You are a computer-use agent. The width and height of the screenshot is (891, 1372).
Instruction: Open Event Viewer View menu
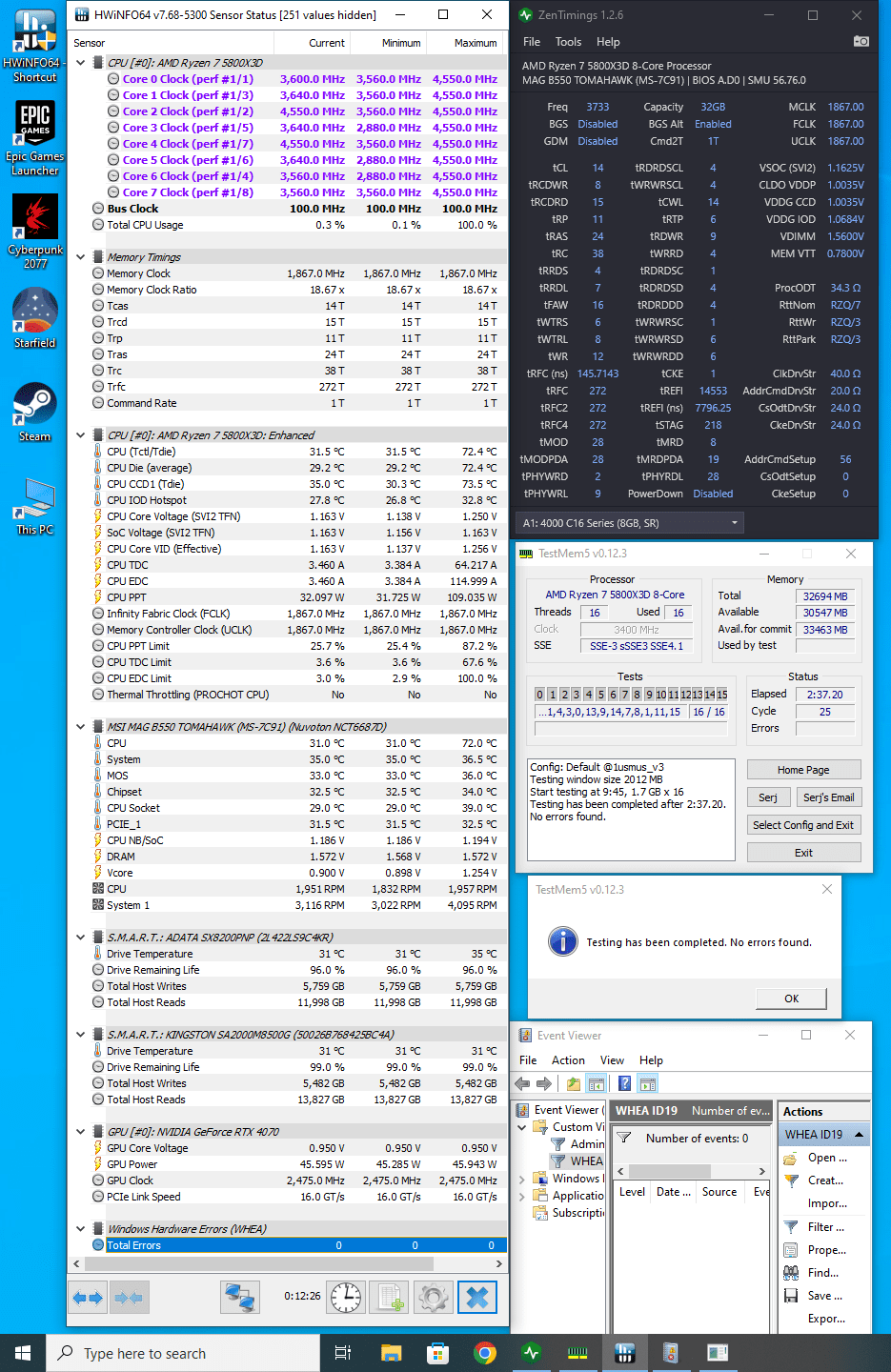(x=612, y=1060)
